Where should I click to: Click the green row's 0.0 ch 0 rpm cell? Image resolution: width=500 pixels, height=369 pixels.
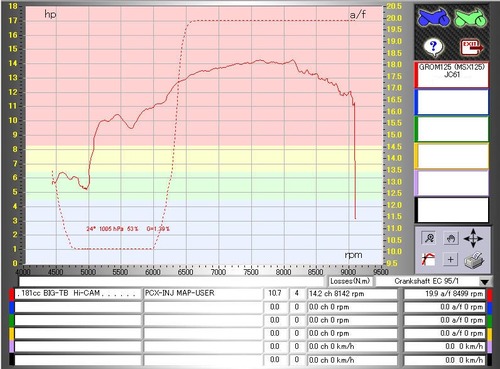point(352,320)
